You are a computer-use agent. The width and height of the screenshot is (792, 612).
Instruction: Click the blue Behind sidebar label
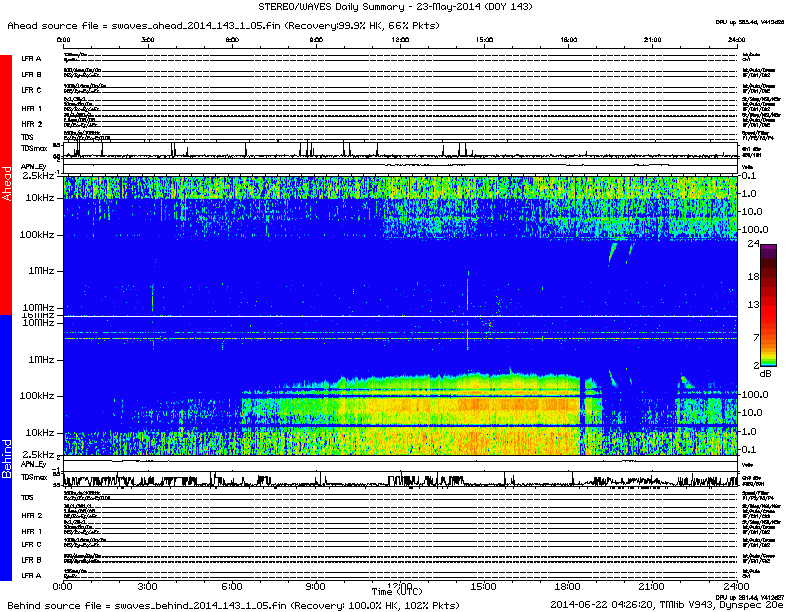point(6,447)
